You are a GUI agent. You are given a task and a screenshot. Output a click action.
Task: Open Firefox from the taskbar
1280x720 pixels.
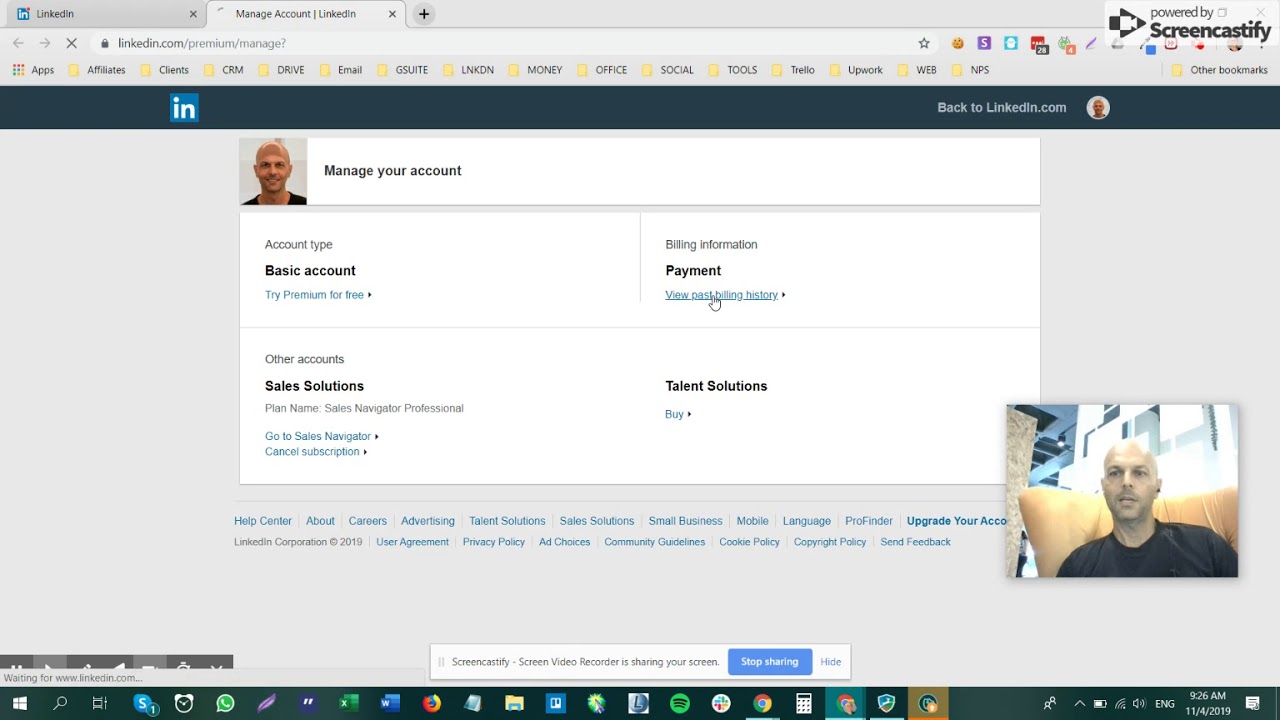tap(431, 704)
